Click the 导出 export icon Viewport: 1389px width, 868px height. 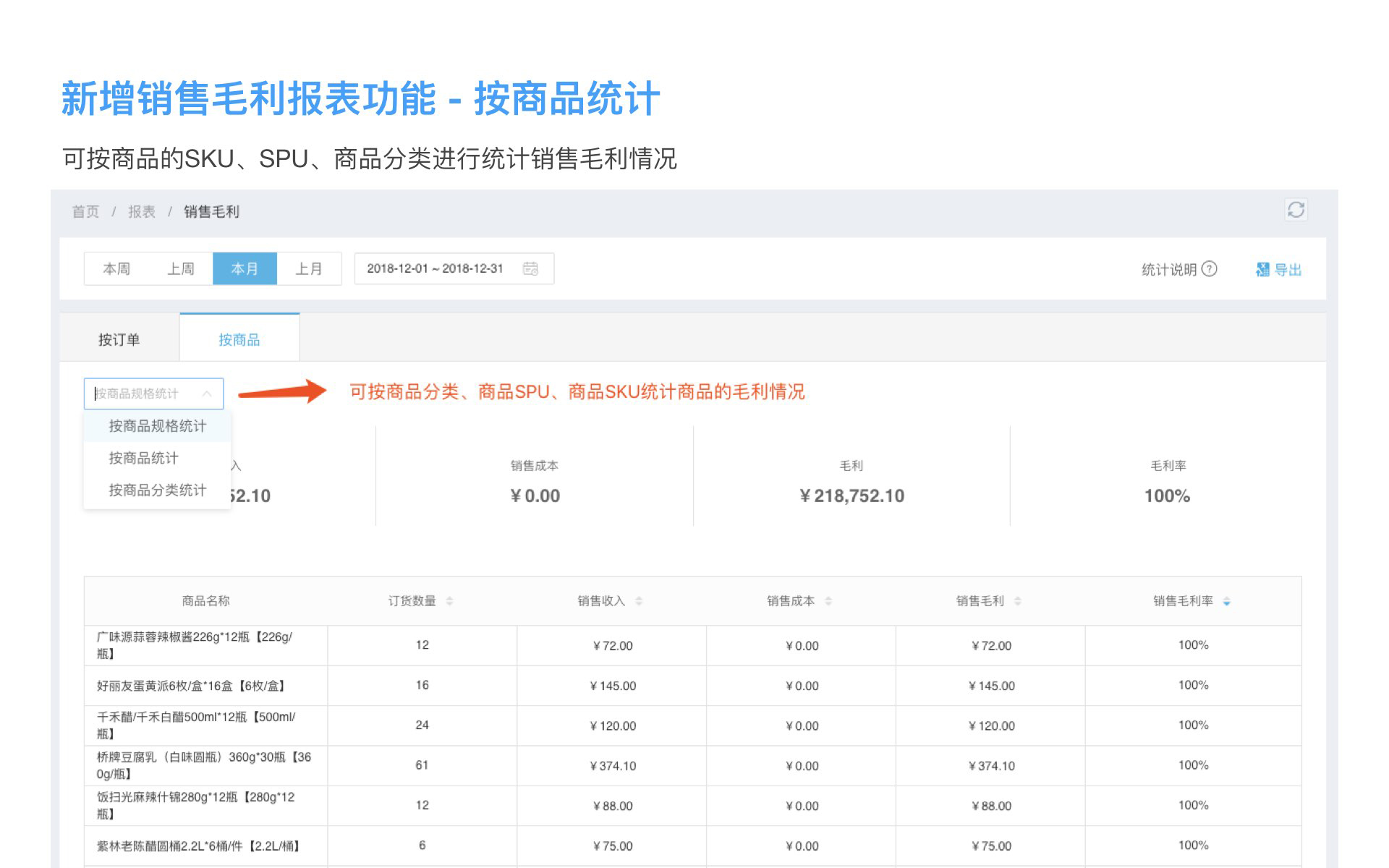tap(1262, 270)
